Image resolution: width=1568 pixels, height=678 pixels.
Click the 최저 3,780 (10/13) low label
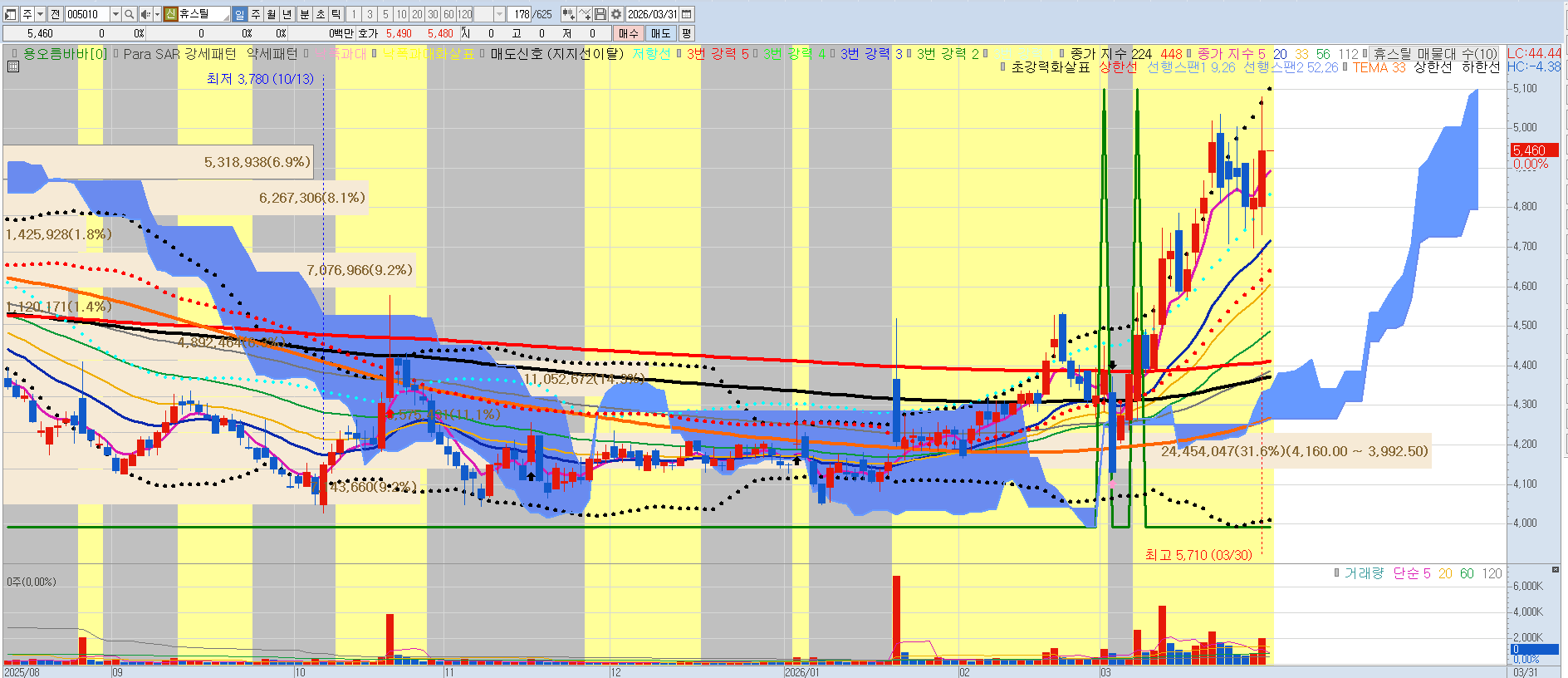(260, 79)
